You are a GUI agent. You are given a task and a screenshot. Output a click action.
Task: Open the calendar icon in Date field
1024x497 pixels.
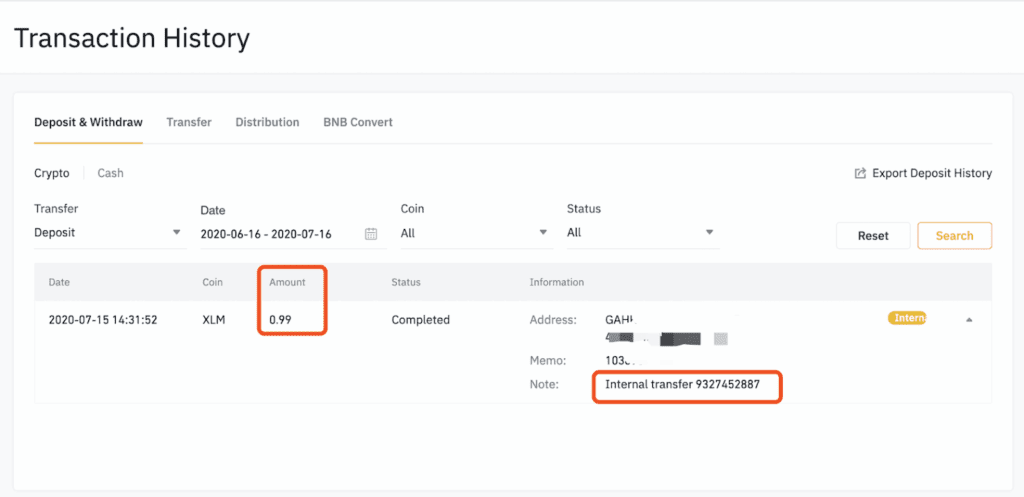tap(371, 234)
